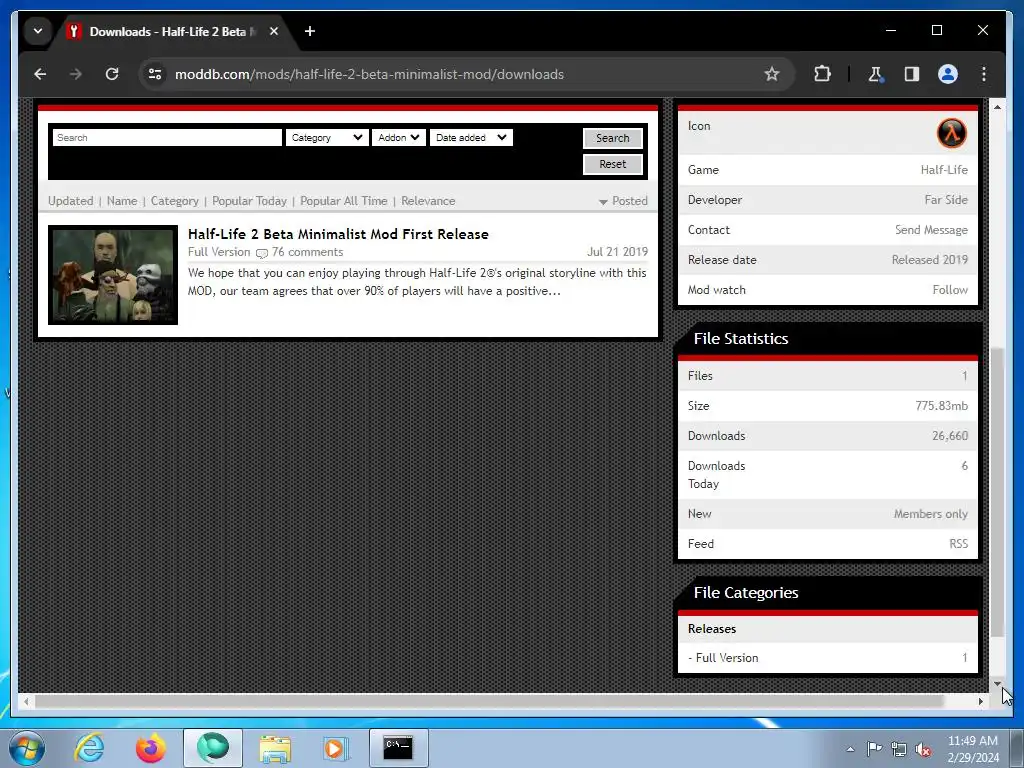Open File Explorer from the taskbar
The height and width of the screenshot is (768, 1024).
pyautogui.click(x=275, y=748)
